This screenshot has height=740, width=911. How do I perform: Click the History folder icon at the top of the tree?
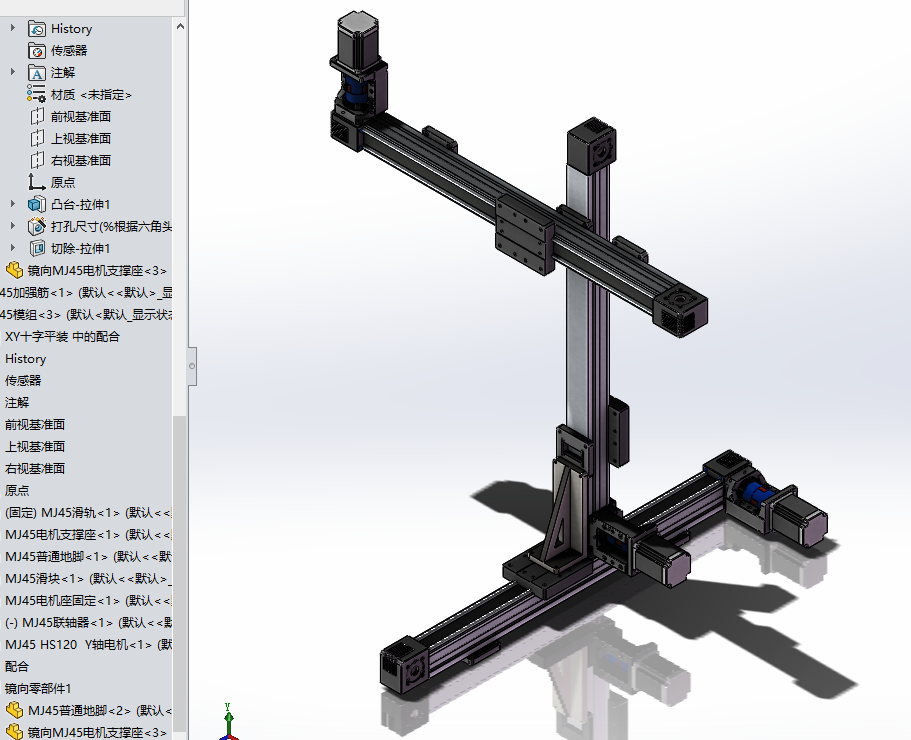37,28
